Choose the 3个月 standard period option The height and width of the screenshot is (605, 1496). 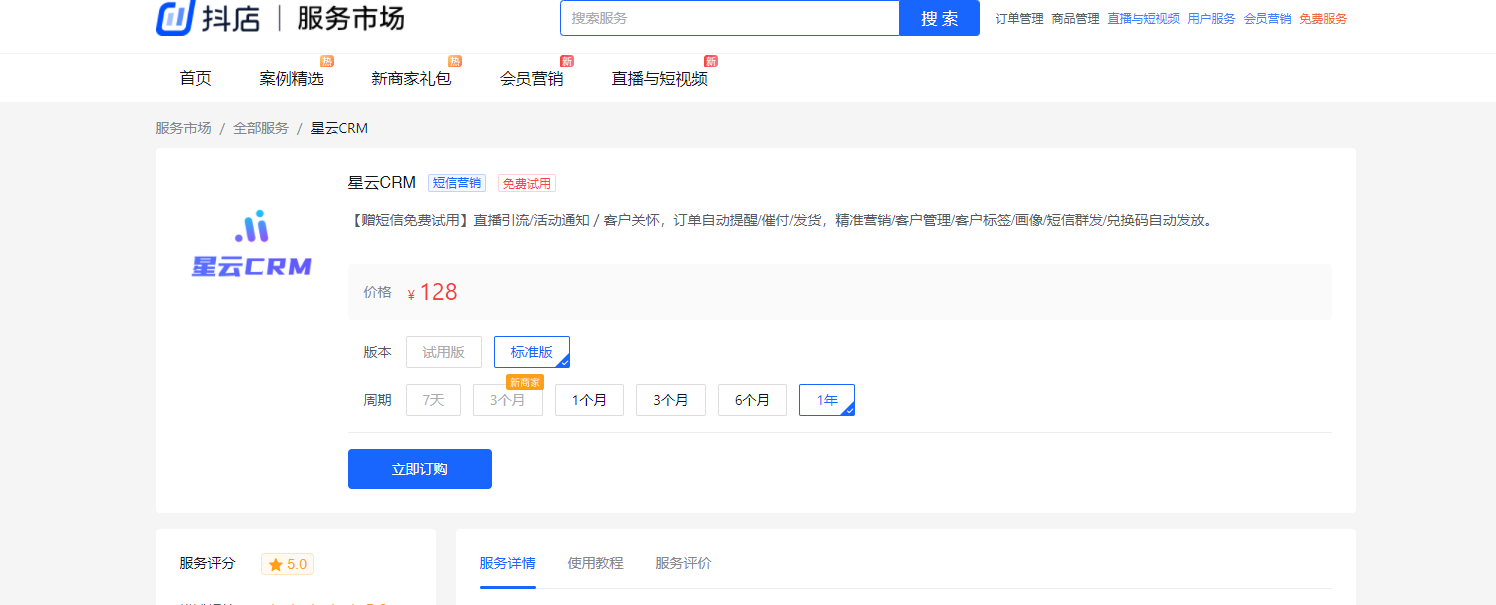(670, 400)
